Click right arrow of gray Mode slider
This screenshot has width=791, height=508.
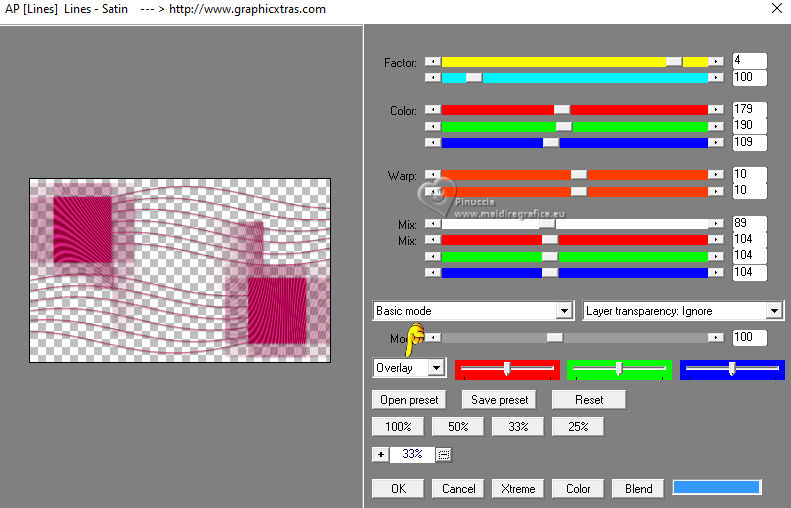[x=716, y=337]
